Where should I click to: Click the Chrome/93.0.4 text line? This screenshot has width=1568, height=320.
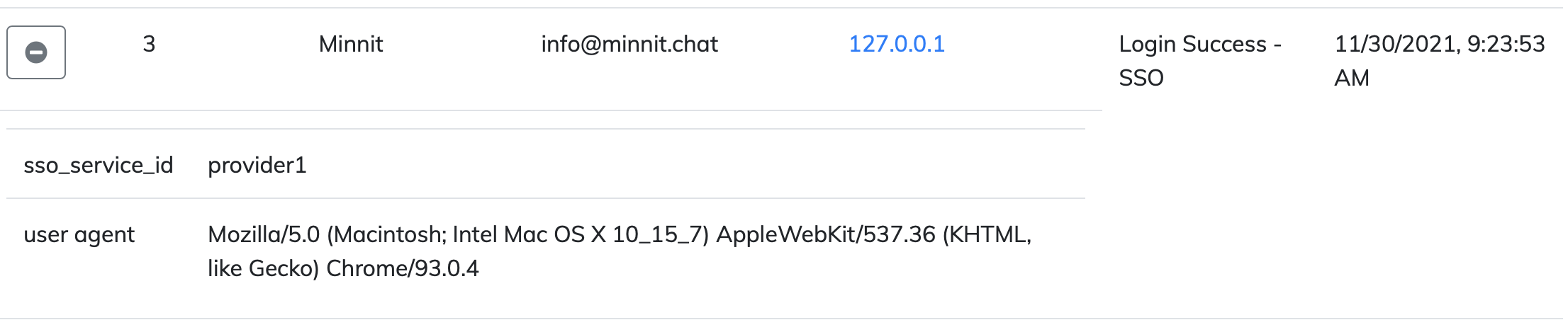click(x=402, y=268)
